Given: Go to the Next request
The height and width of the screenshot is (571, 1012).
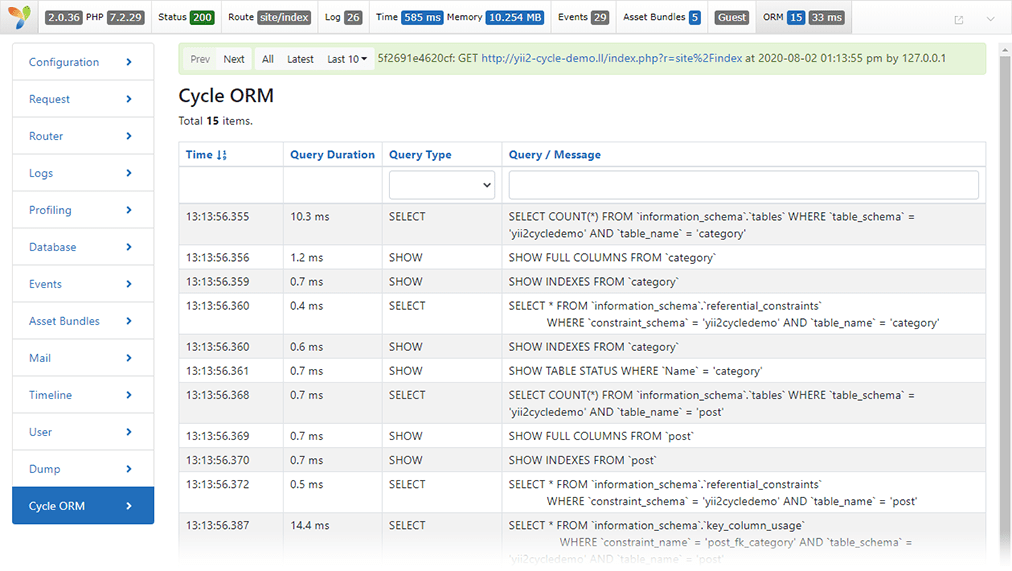Looking at the screenshot, I should (234, 59).
